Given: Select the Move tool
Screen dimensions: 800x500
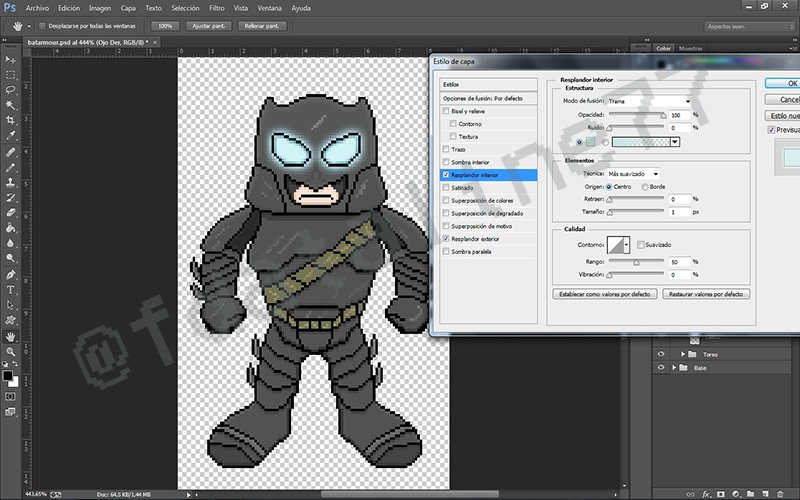Looking at the screenshot, I should 10,60.
